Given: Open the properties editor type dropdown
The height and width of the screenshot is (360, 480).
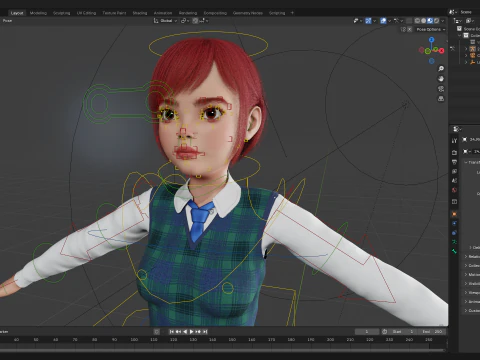Looking at the screenshot, I should click(x=457, y=129).
